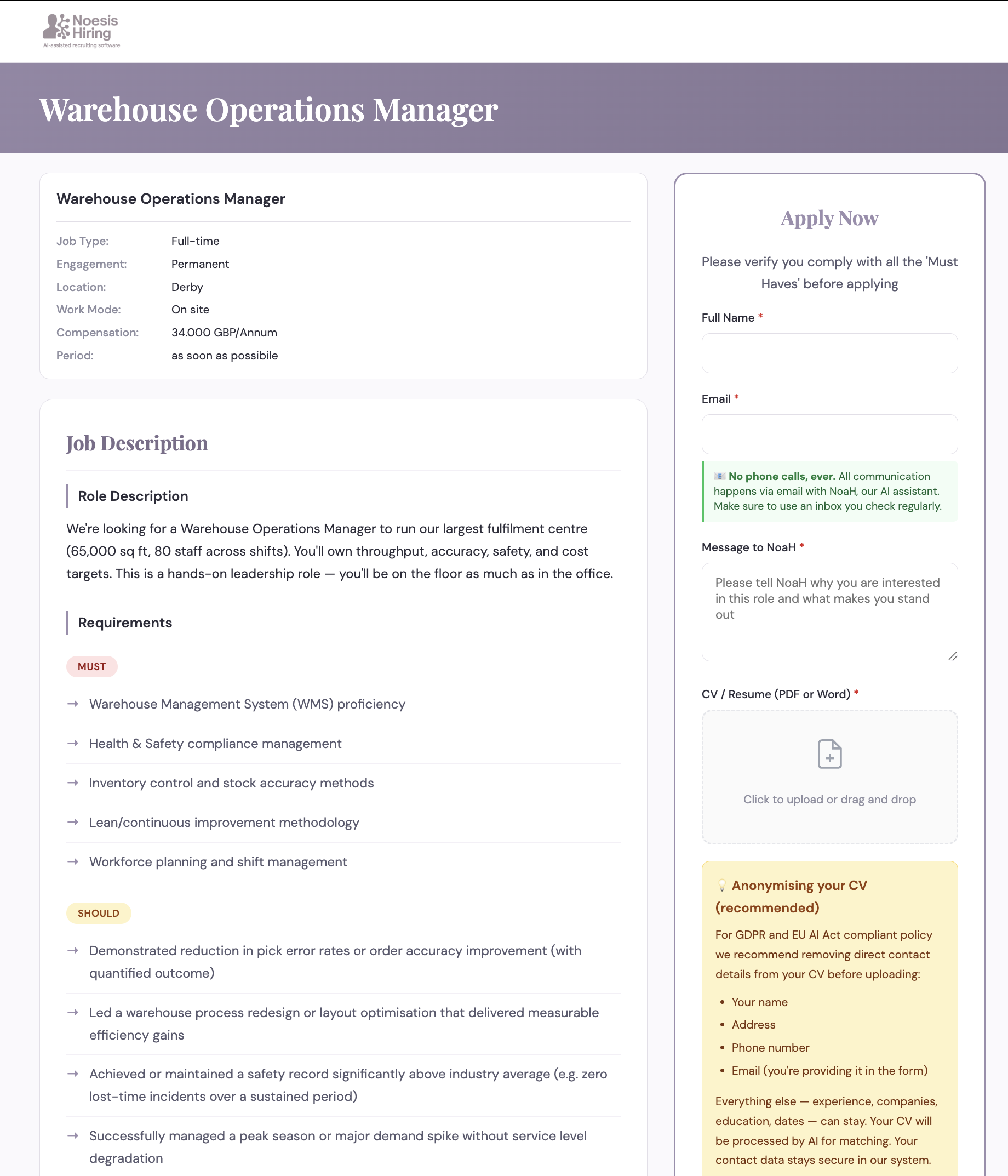
Task: Click the arrow before Inventory control requirement
Action: [x=73, y=783]
